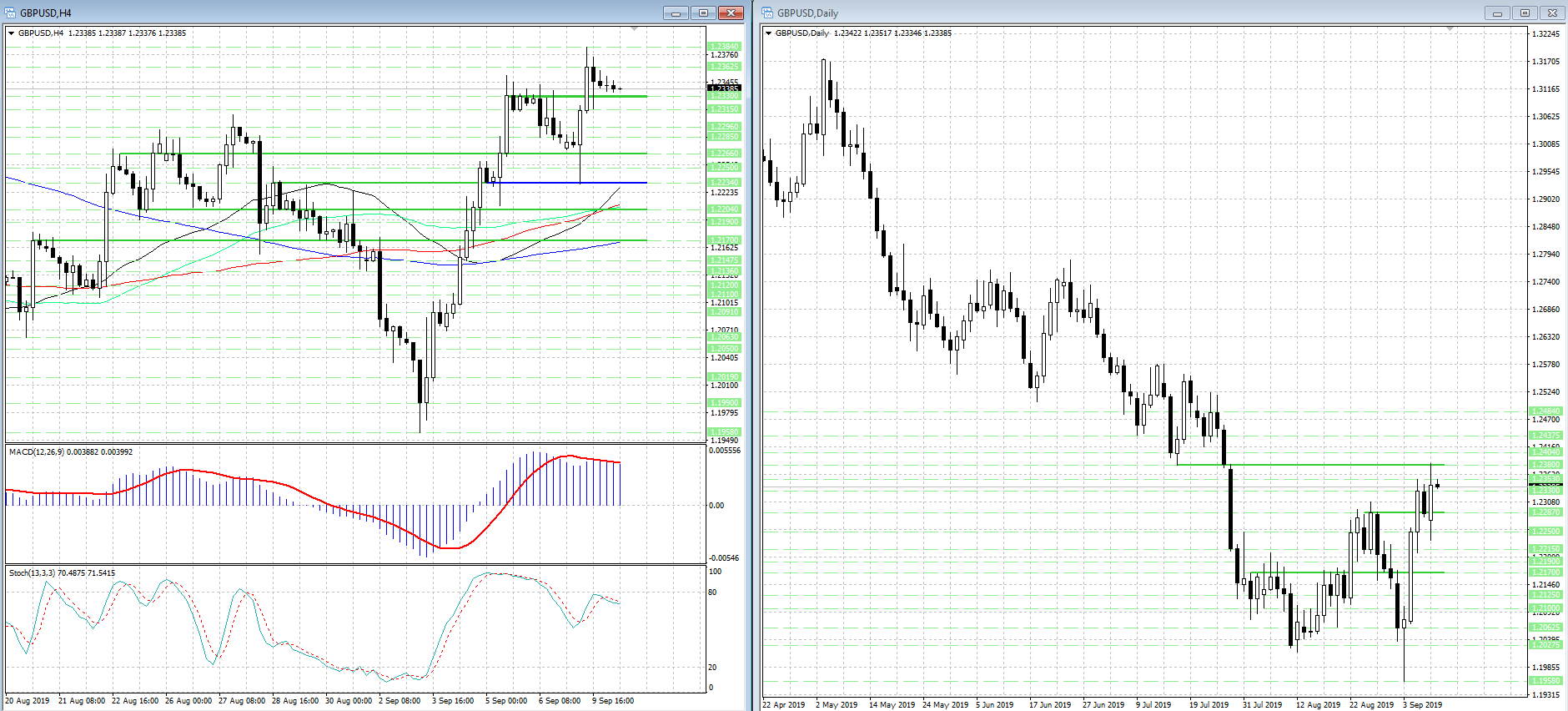Select the 1.22870 level label on Daily chart
1568x711 pixels.
(x=1545, y=512)
